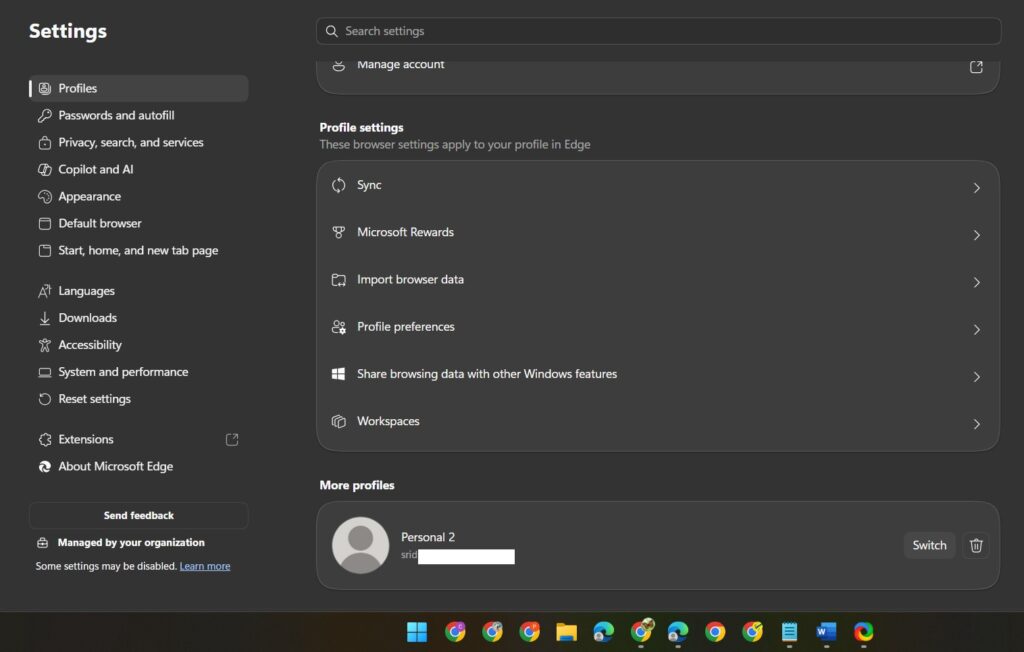This screenshot has width=1024, height=652.
Task: Switch to the Personal 2 profile
Action: (929, 546)
